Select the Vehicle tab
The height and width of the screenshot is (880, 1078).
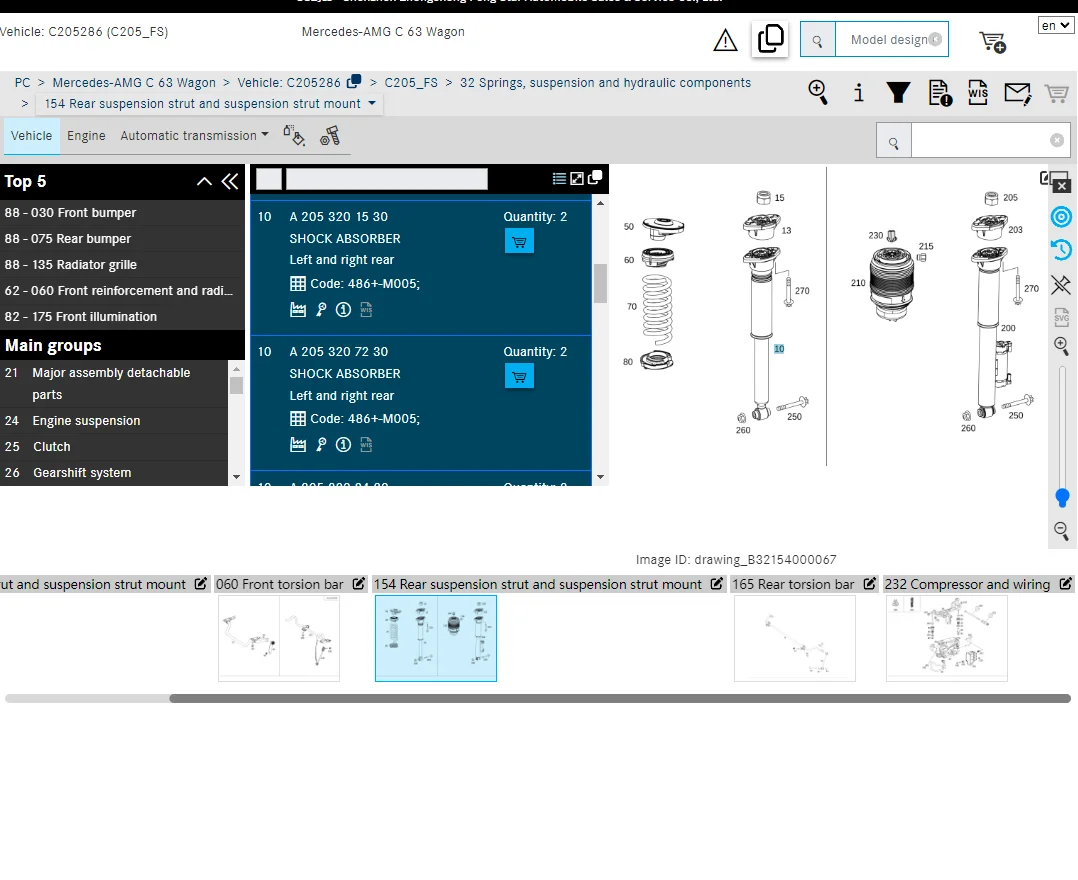pyautogui.click(x=32, y=135)
